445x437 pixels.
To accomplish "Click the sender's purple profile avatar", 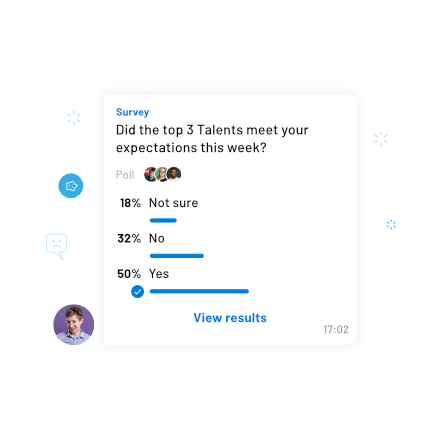I will coord(74,324).
